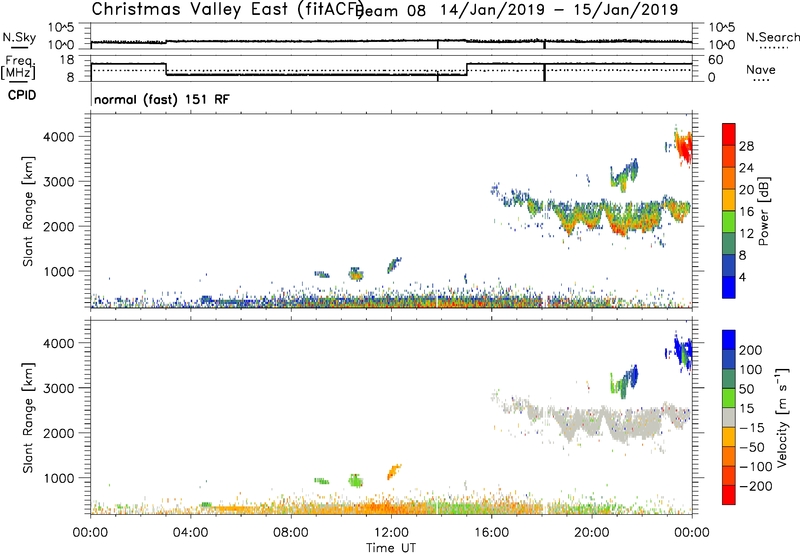This screenshot has height=554, width=800.
Task: Click the '12:00' time tick label
Action: click(x=391, y=533)
